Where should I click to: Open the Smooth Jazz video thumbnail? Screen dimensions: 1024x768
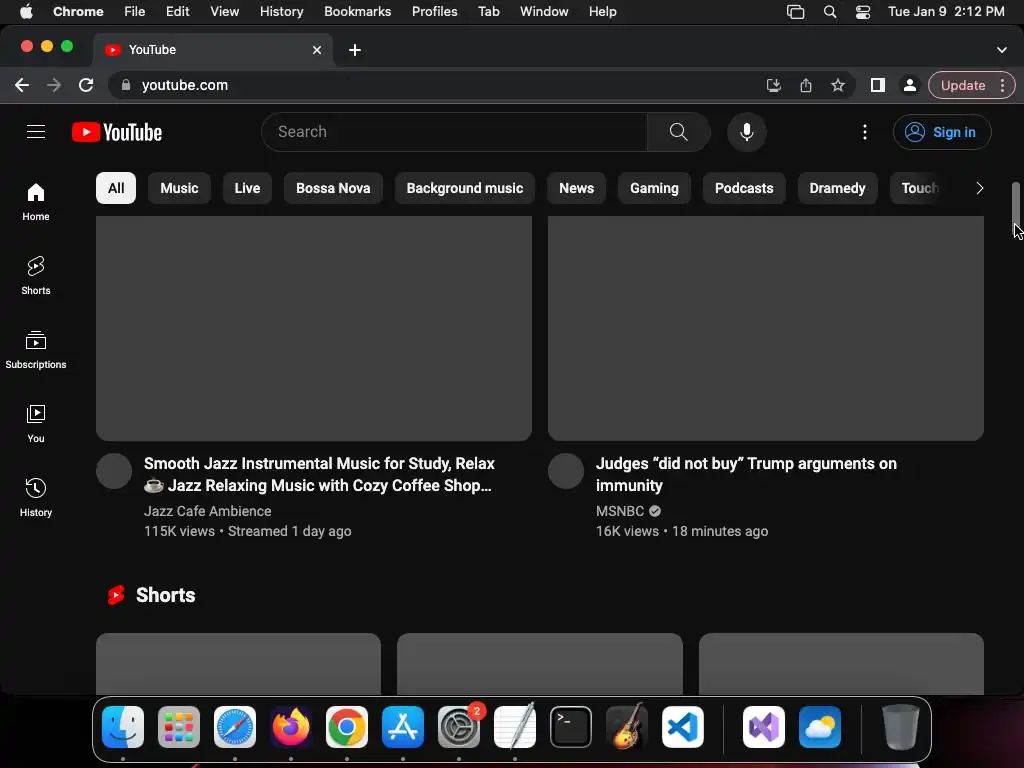[314, 328]
